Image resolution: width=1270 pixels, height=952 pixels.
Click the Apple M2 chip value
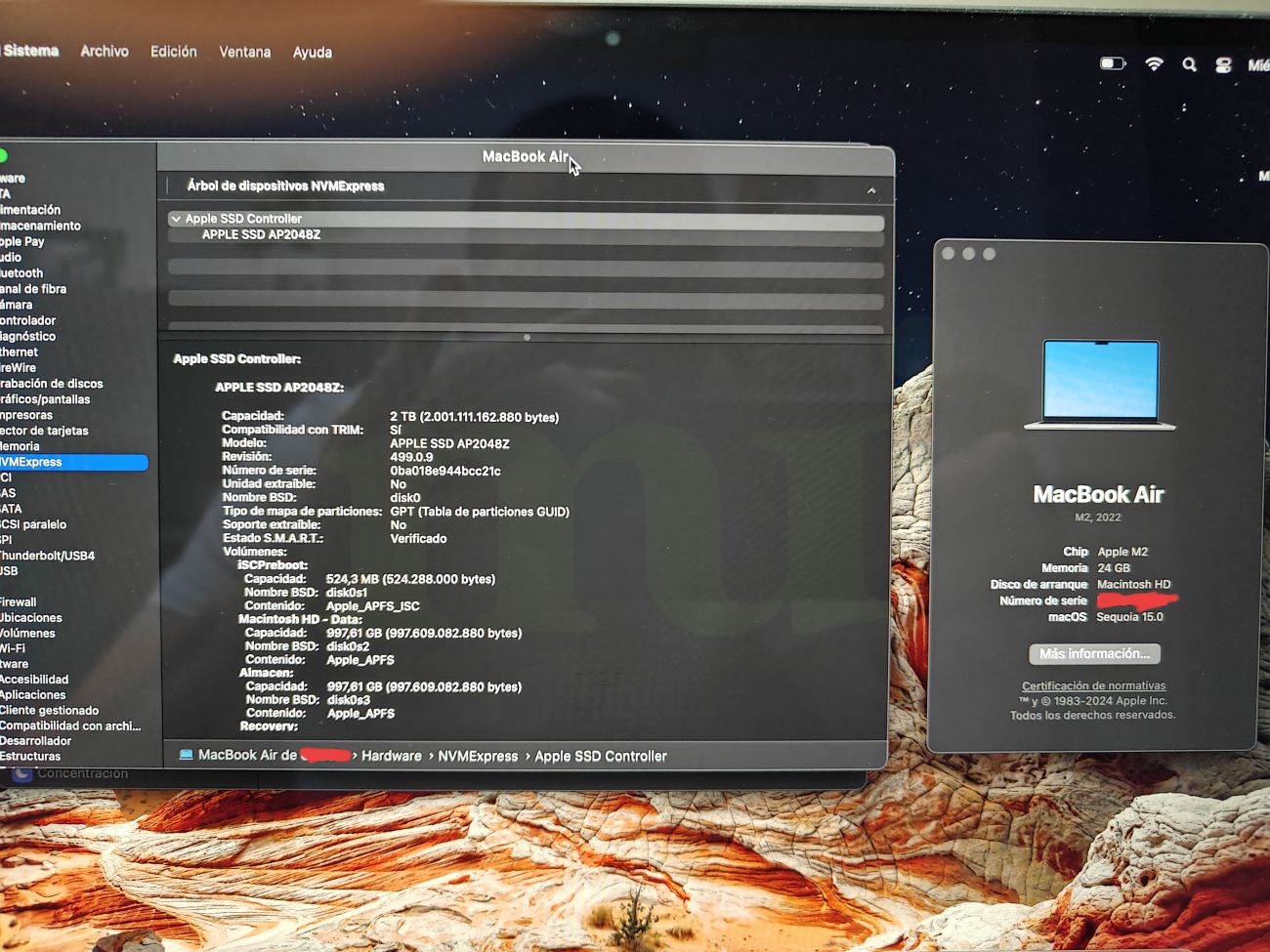(x=1122, y=552)
